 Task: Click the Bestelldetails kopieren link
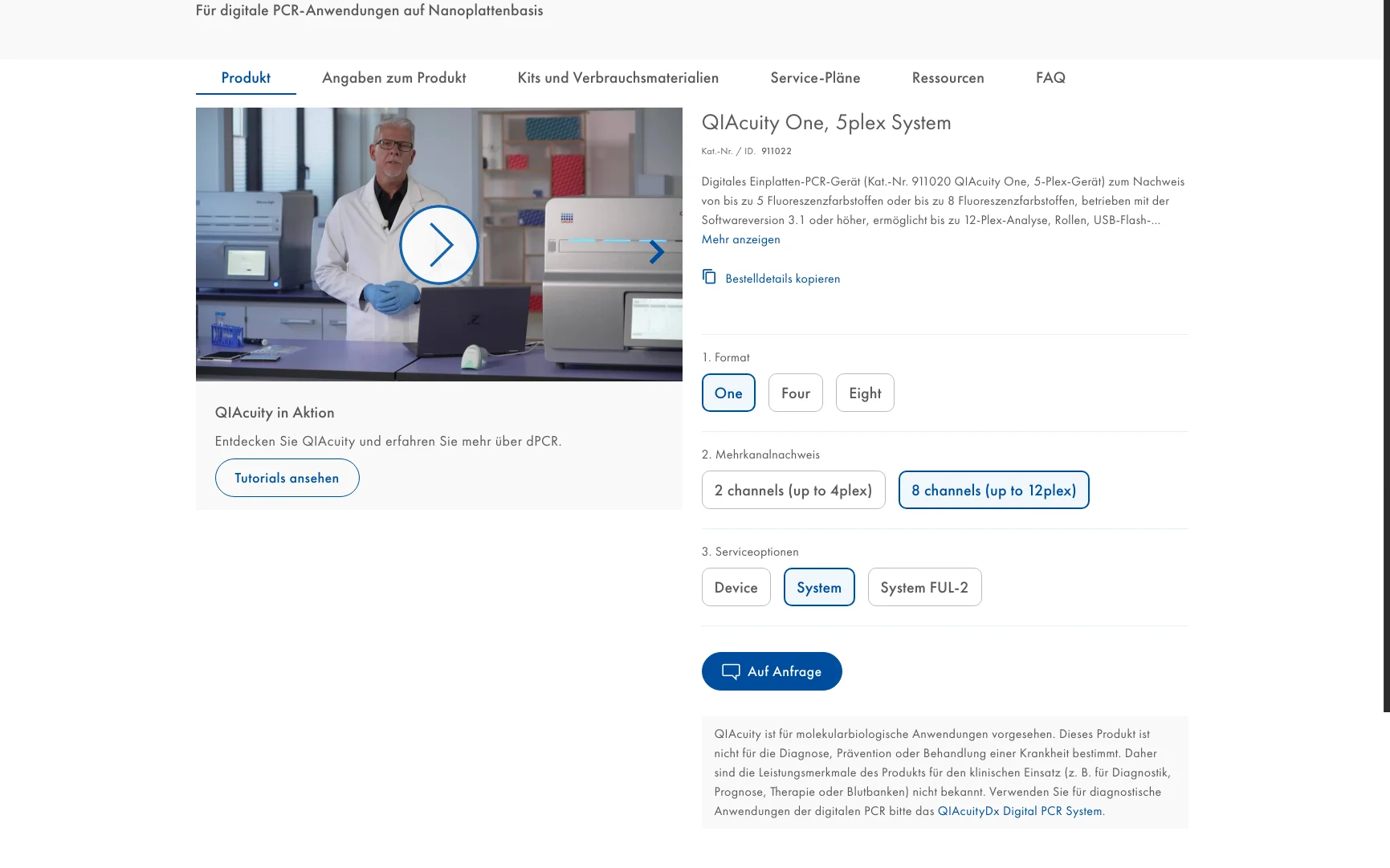pyautogui.click(x=783, y=279)
